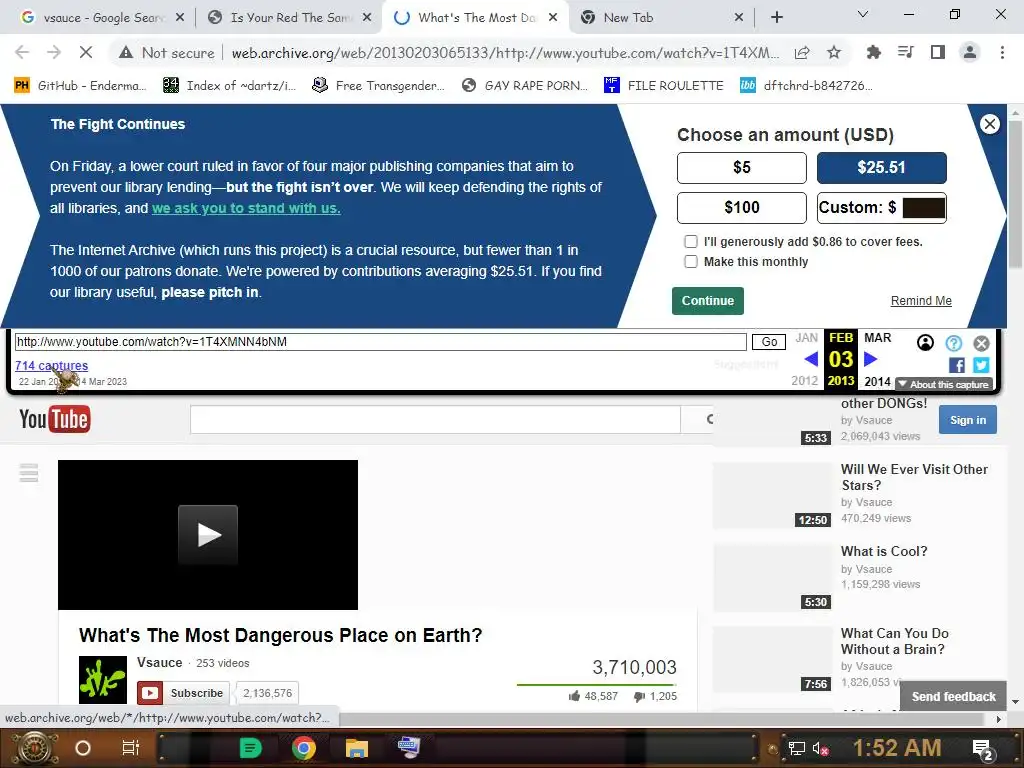Share capture on Twitter icon
1024x768 pixels.
click(981, 366)
